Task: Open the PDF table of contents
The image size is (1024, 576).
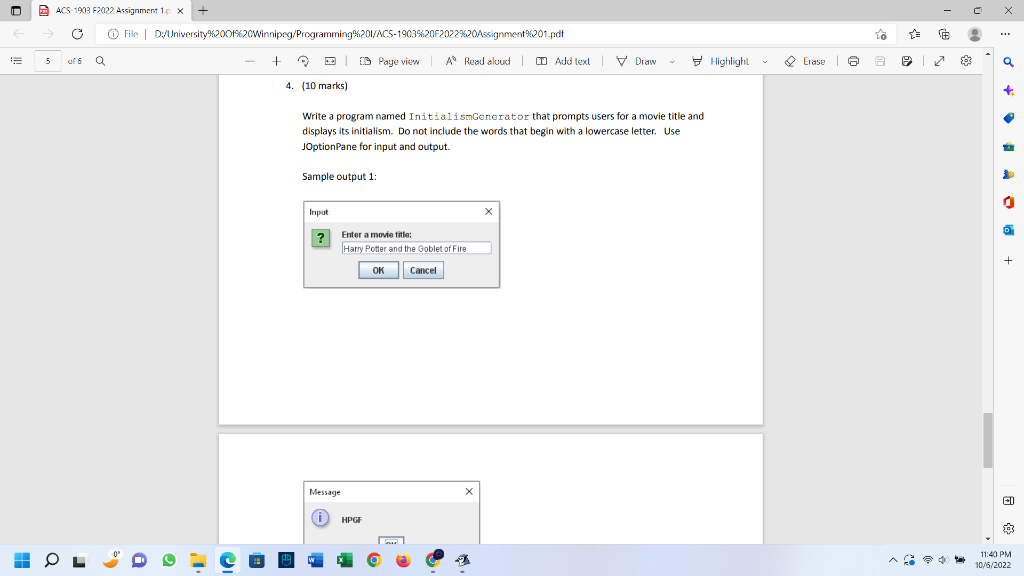Action: click(16, 61)
